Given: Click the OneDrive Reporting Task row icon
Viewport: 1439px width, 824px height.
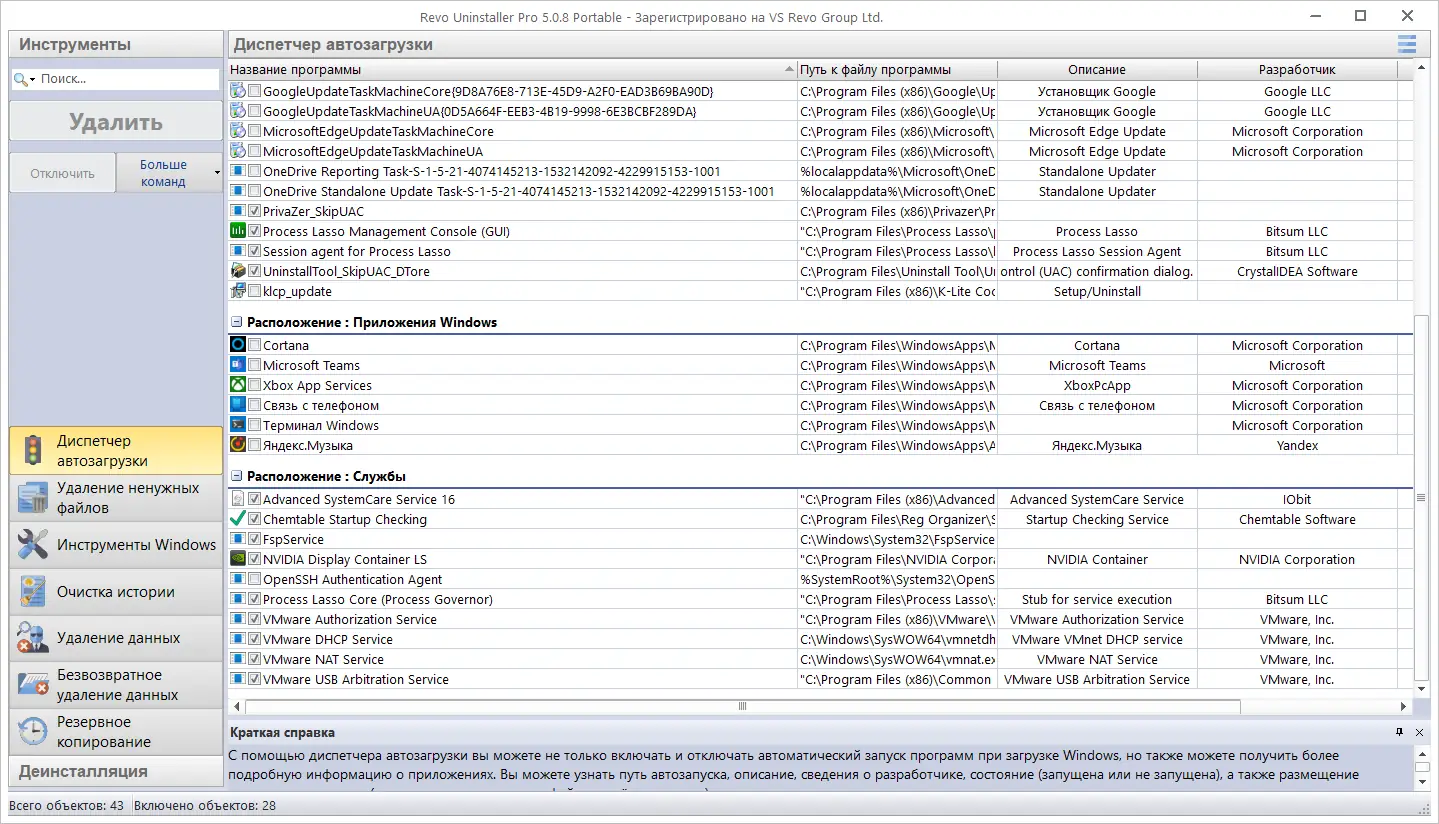Looking at the screenshot, I should point(238,171).
